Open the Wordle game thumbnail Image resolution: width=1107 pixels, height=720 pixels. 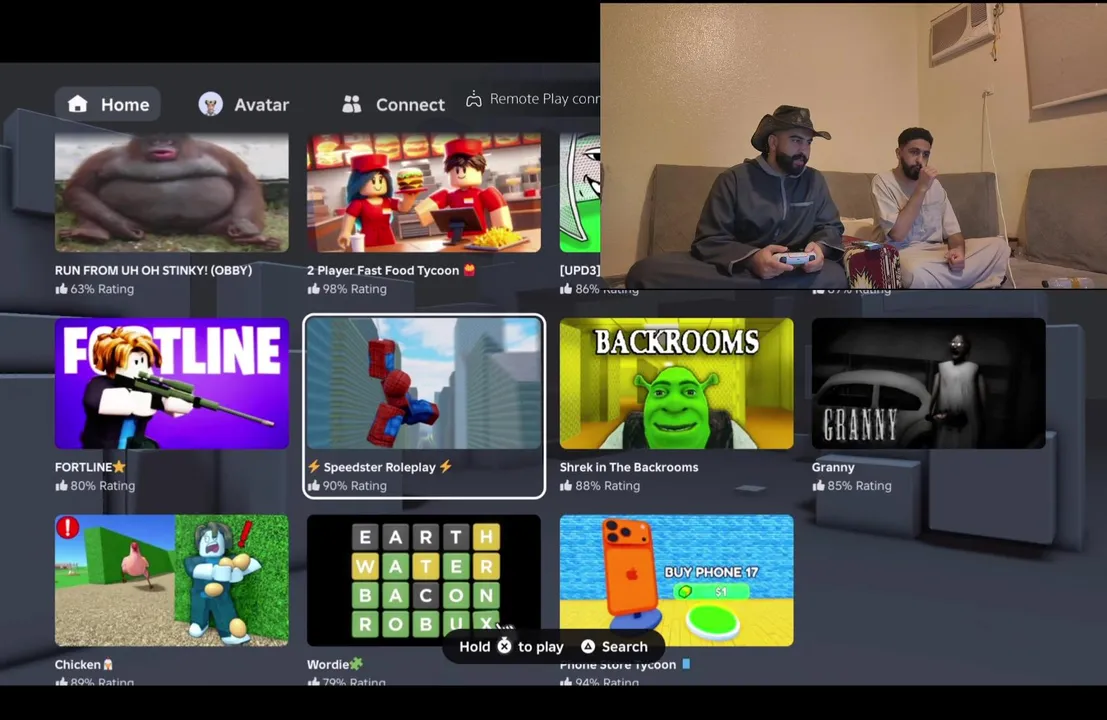(x=424, y=580)
